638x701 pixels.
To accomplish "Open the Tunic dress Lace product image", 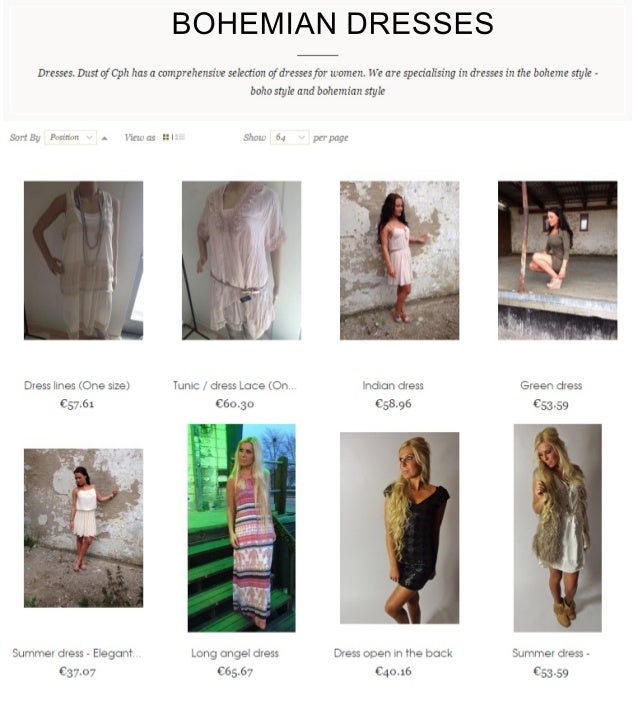I will (x=241, y=260).
